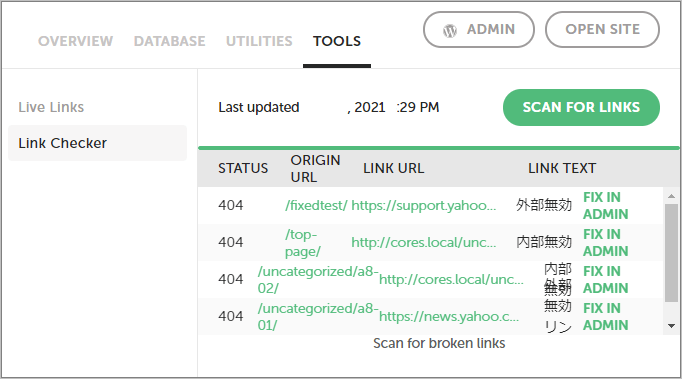Click the WordPress logo icon in Admin button
This screenshot has height=379, width=682.
click(450, 30)
